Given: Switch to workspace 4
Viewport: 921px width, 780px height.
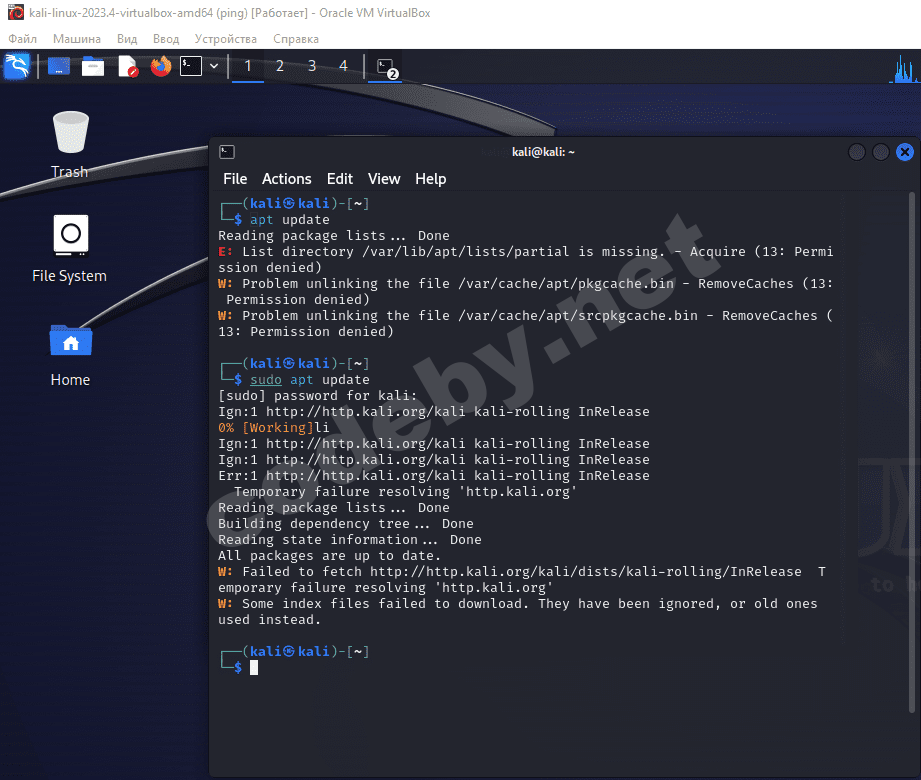Looking at the screenshot, I should 343,66.
